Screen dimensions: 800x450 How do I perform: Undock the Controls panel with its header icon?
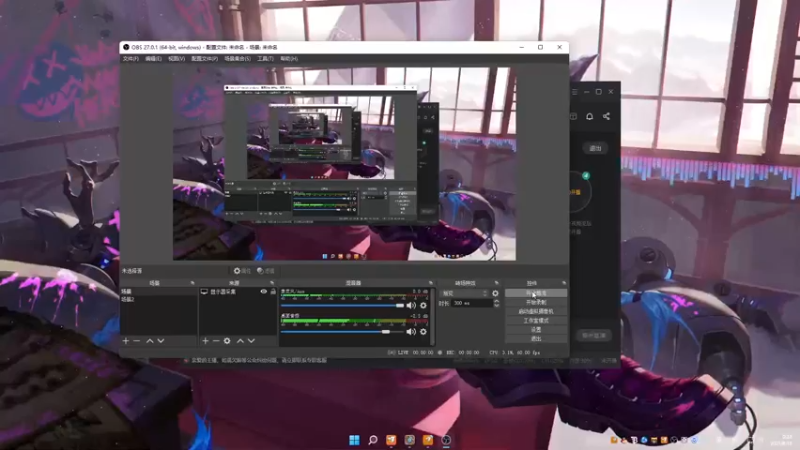pos(564,283)
